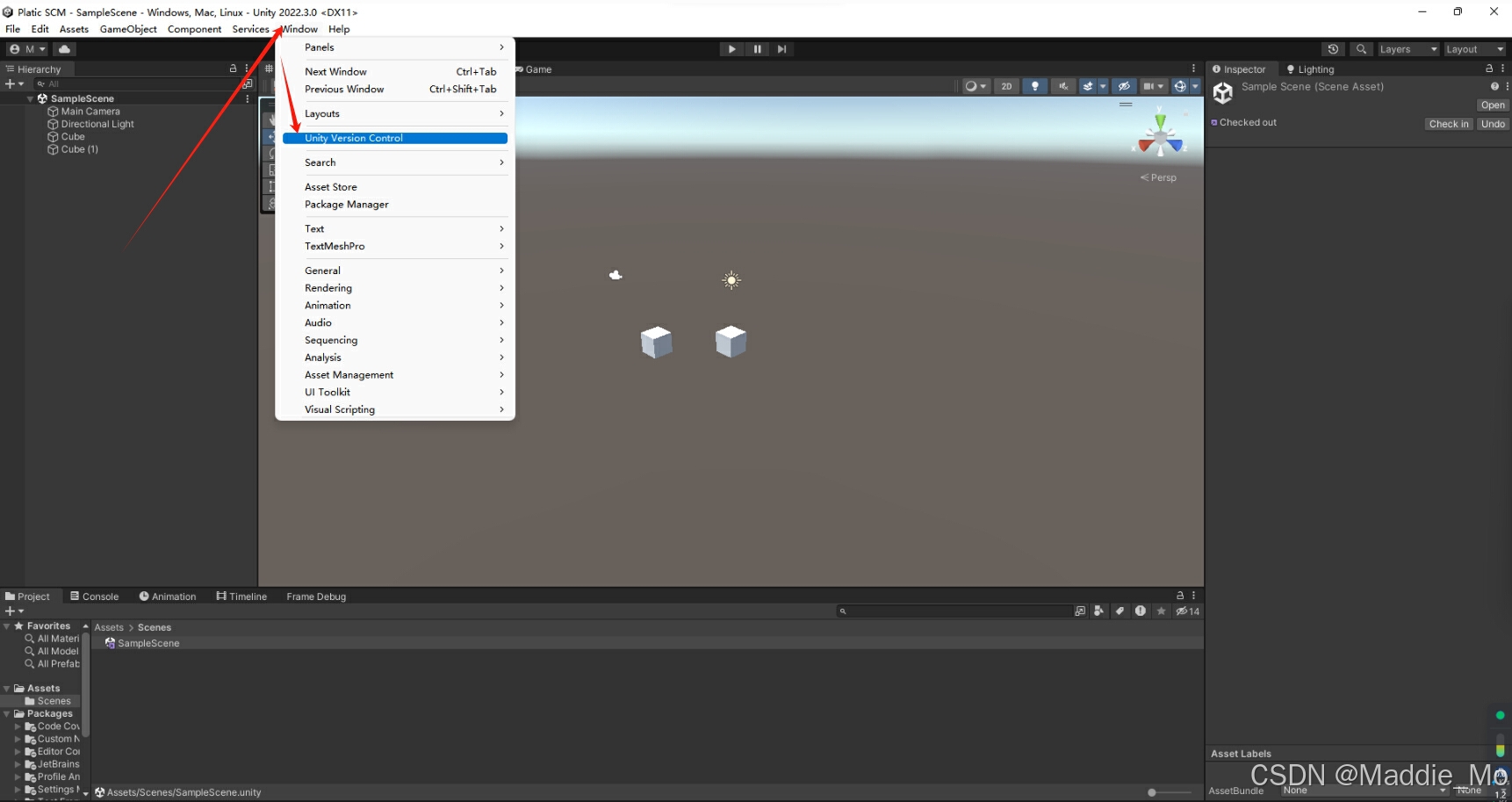
Task: Click the Sample Scene Unity asset icon
Action: (x=1223, y=93)
